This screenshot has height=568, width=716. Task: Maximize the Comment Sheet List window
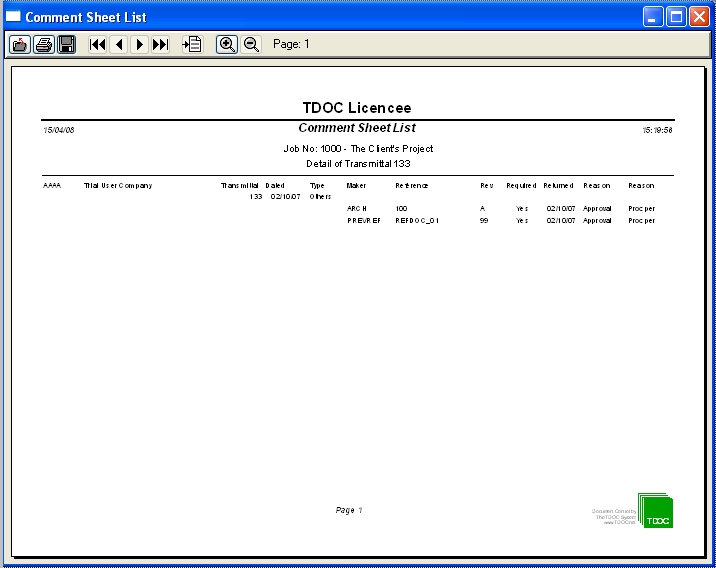tap(676, 17)
